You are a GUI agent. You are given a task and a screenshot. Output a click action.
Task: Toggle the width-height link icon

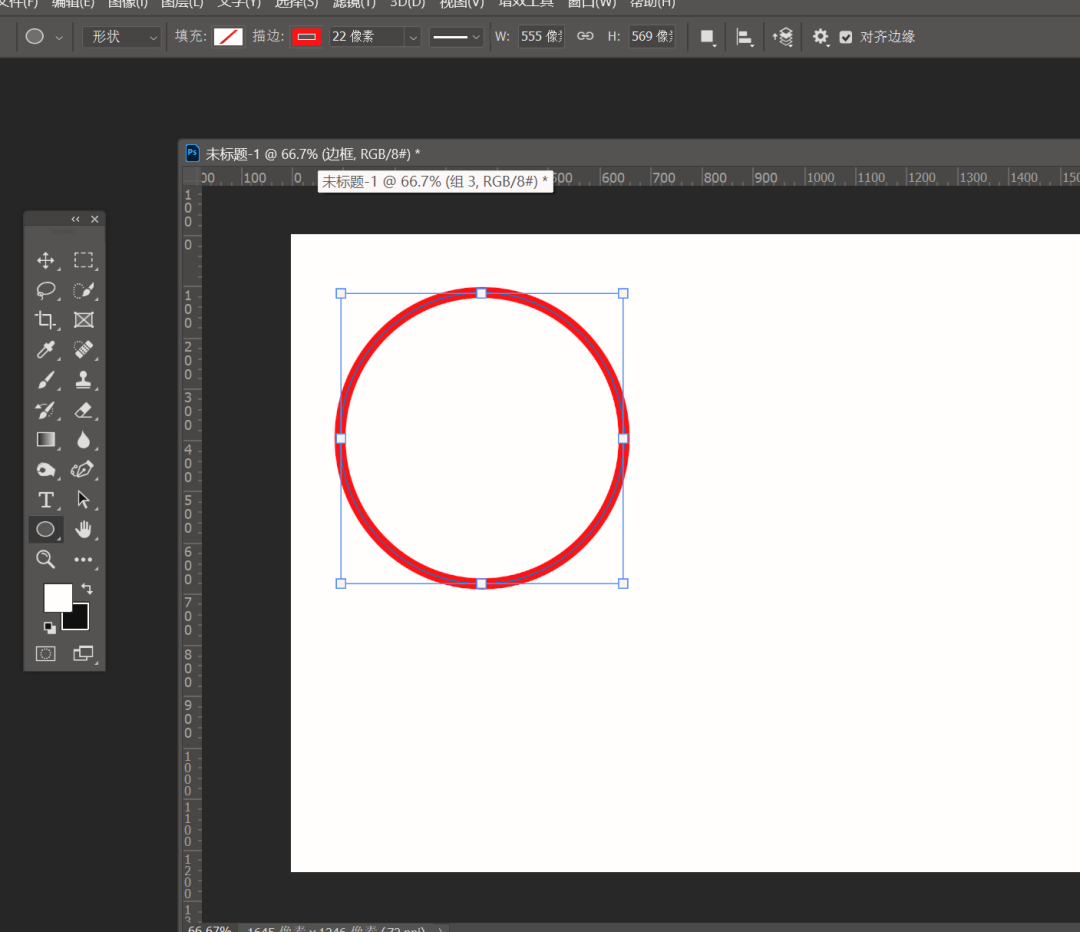[585, 37]
